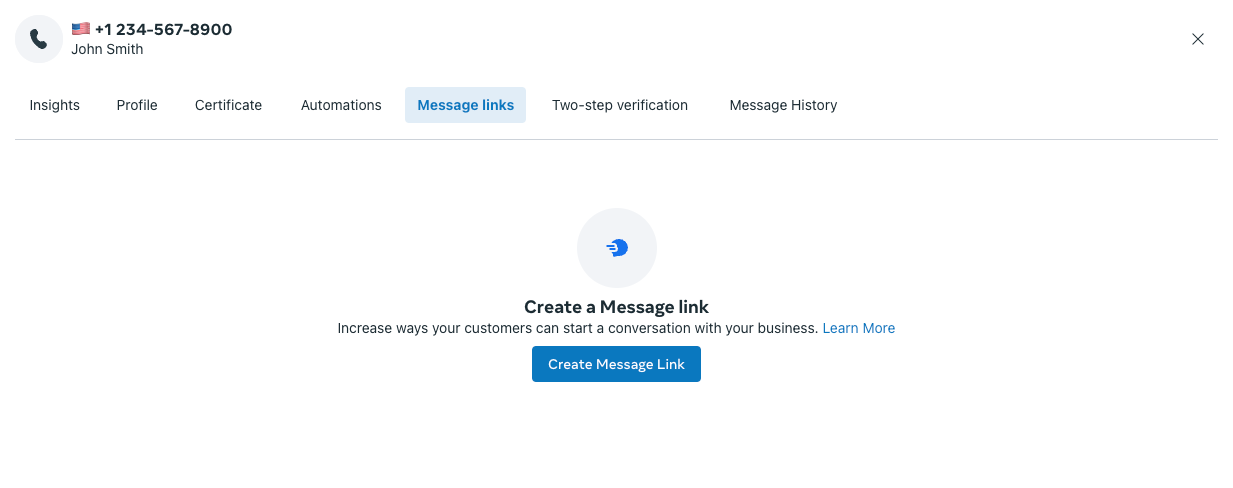Image resolution: width=1233 pixels, height=488 pixels.
Task: Open the Insights tab
Action: (x=55, y=105)
